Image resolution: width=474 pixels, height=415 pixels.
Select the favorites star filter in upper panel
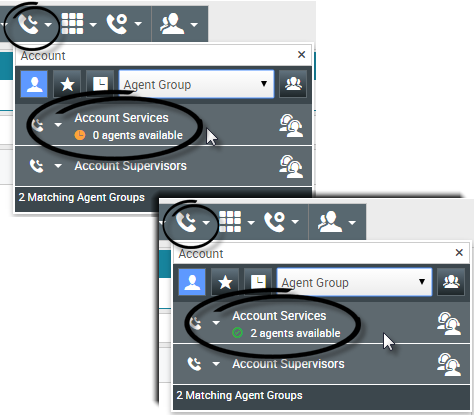[x=67, y=84]
